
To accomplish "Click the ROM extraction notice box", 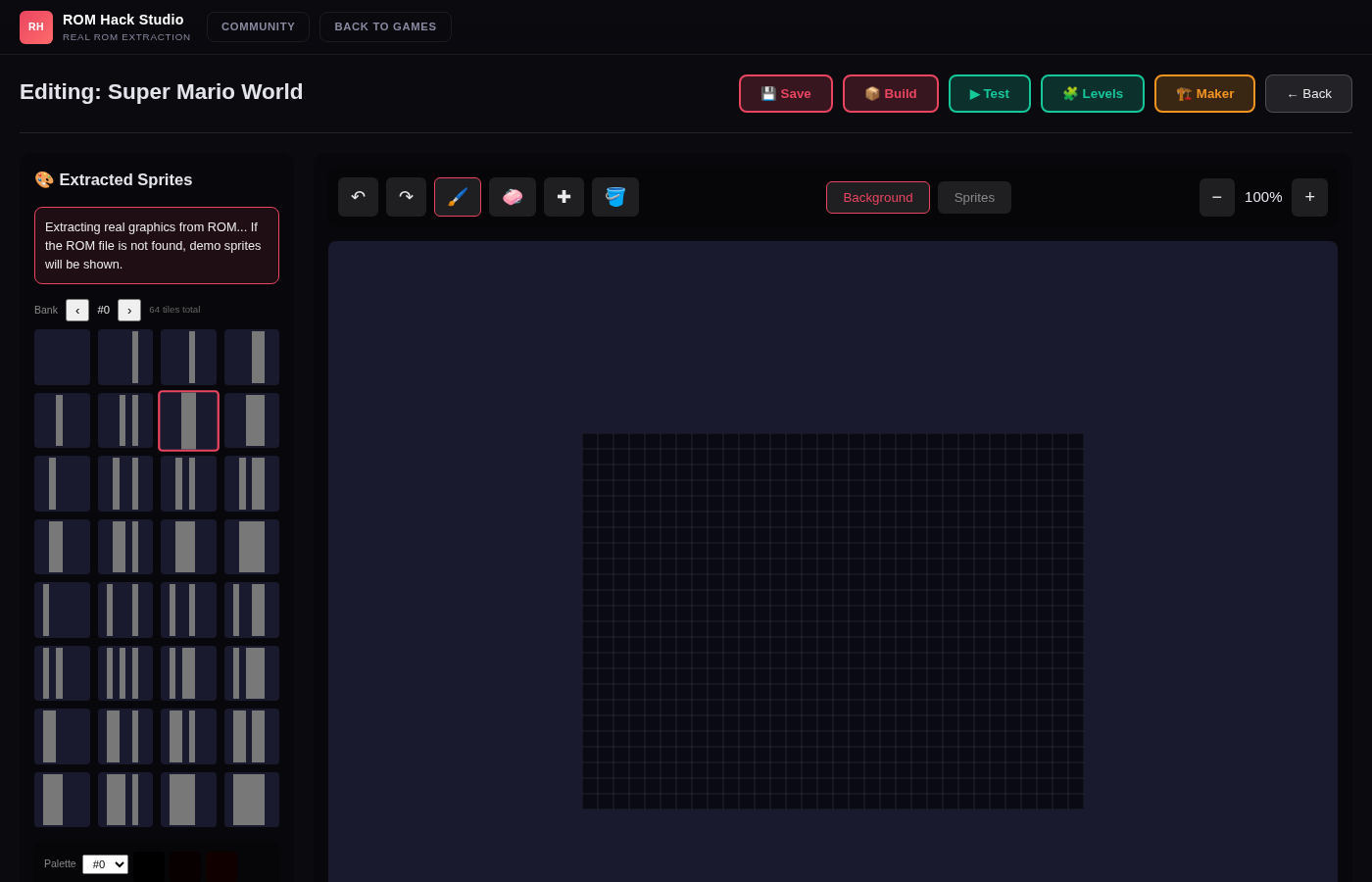I will click(157, 245).
